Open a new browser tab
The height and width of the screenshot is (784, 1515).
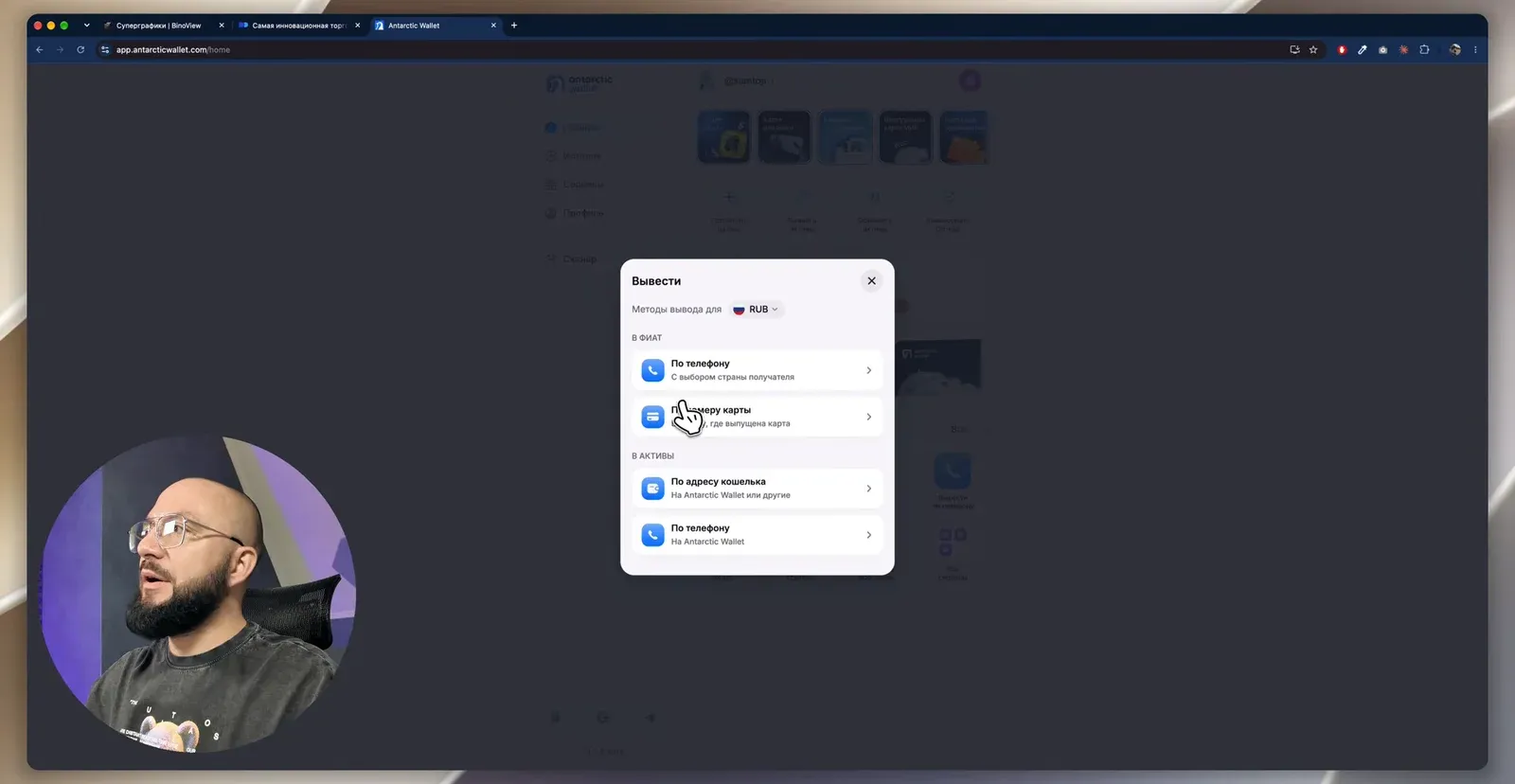point(514,26)
